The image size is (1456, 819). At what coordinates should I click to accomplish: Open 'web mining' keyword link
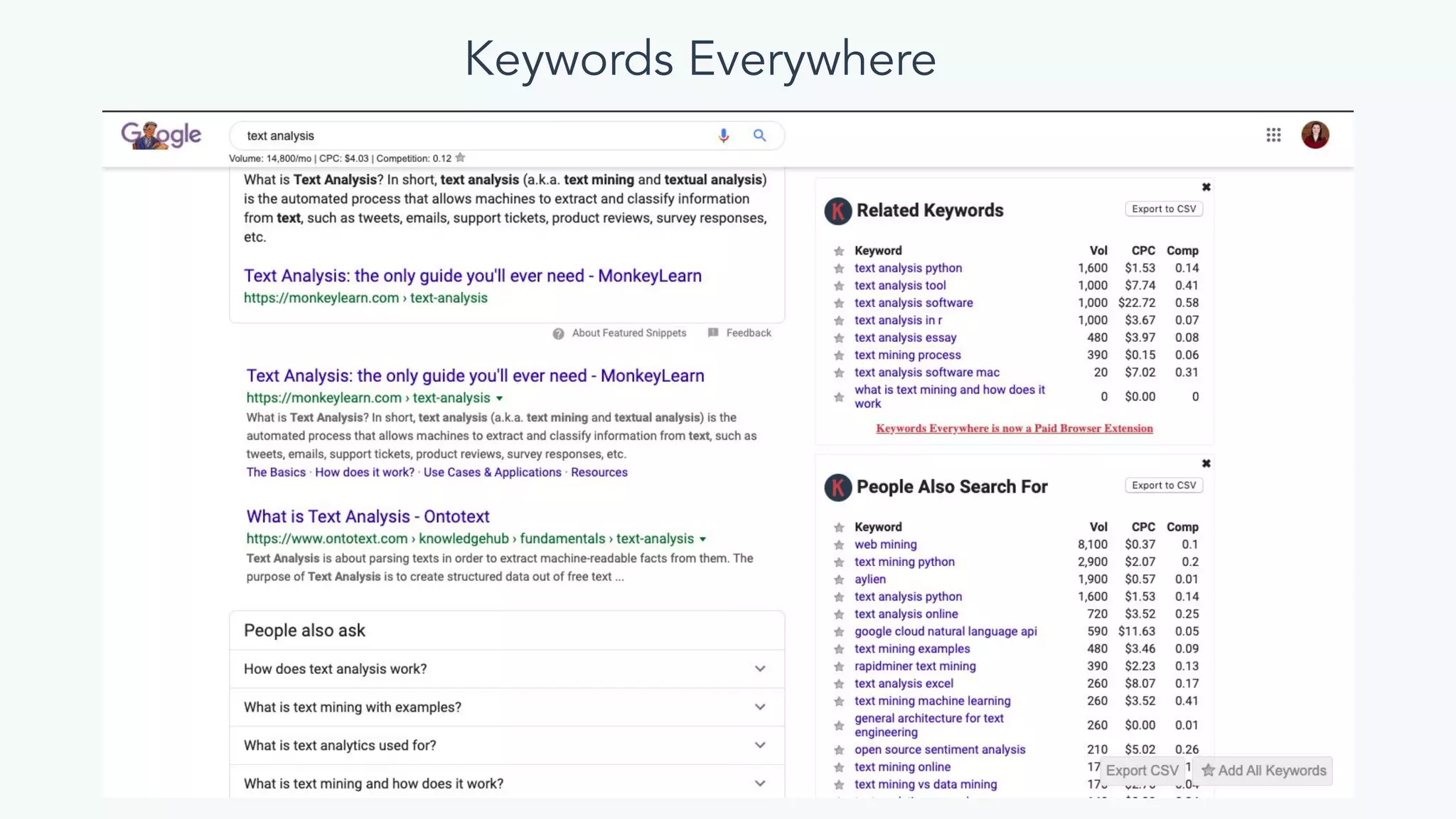point(885,545)
